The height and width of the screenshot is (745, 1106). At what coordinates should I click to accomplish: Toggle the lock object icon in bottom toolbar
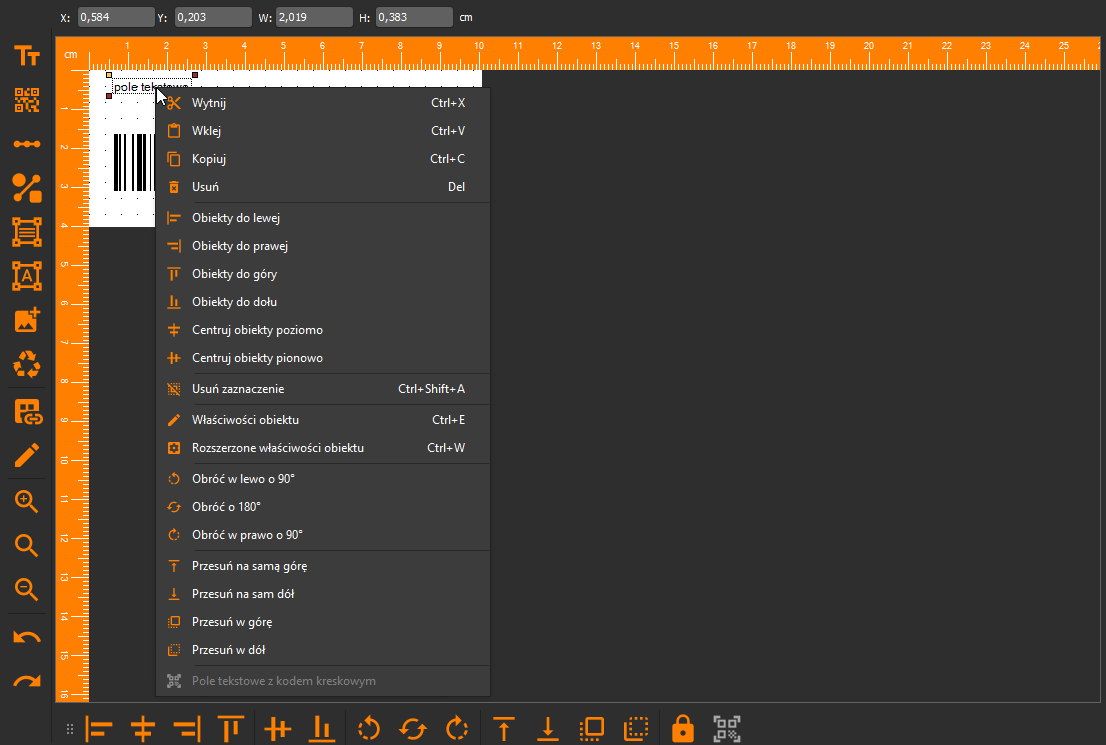[682, 729]
